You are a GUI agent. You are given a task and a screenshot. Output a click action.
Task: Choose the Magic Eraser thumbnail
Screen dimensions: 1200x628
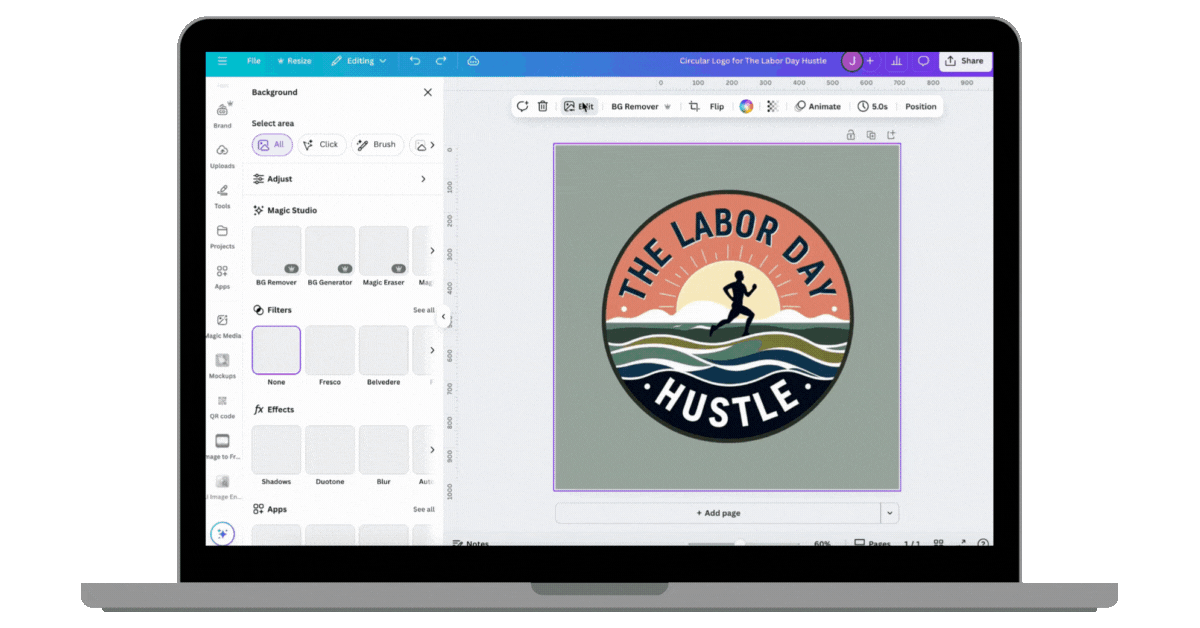point(384,251)
